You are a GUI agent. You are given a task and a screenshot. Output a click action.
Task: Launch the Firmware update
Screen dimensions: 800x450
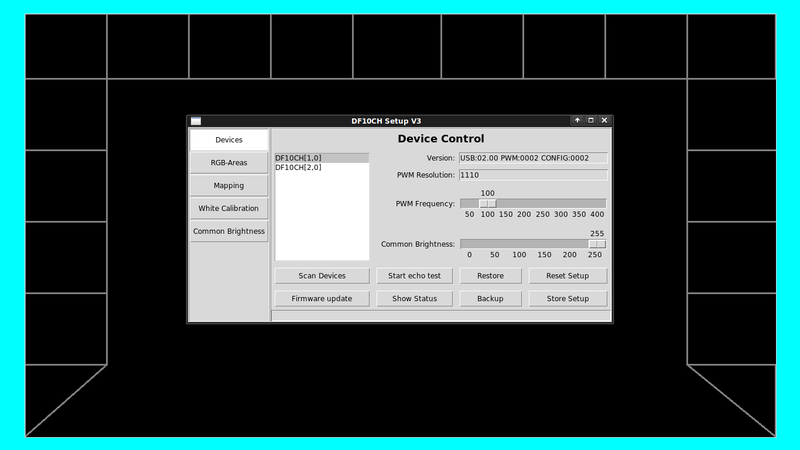coord(322,298)
